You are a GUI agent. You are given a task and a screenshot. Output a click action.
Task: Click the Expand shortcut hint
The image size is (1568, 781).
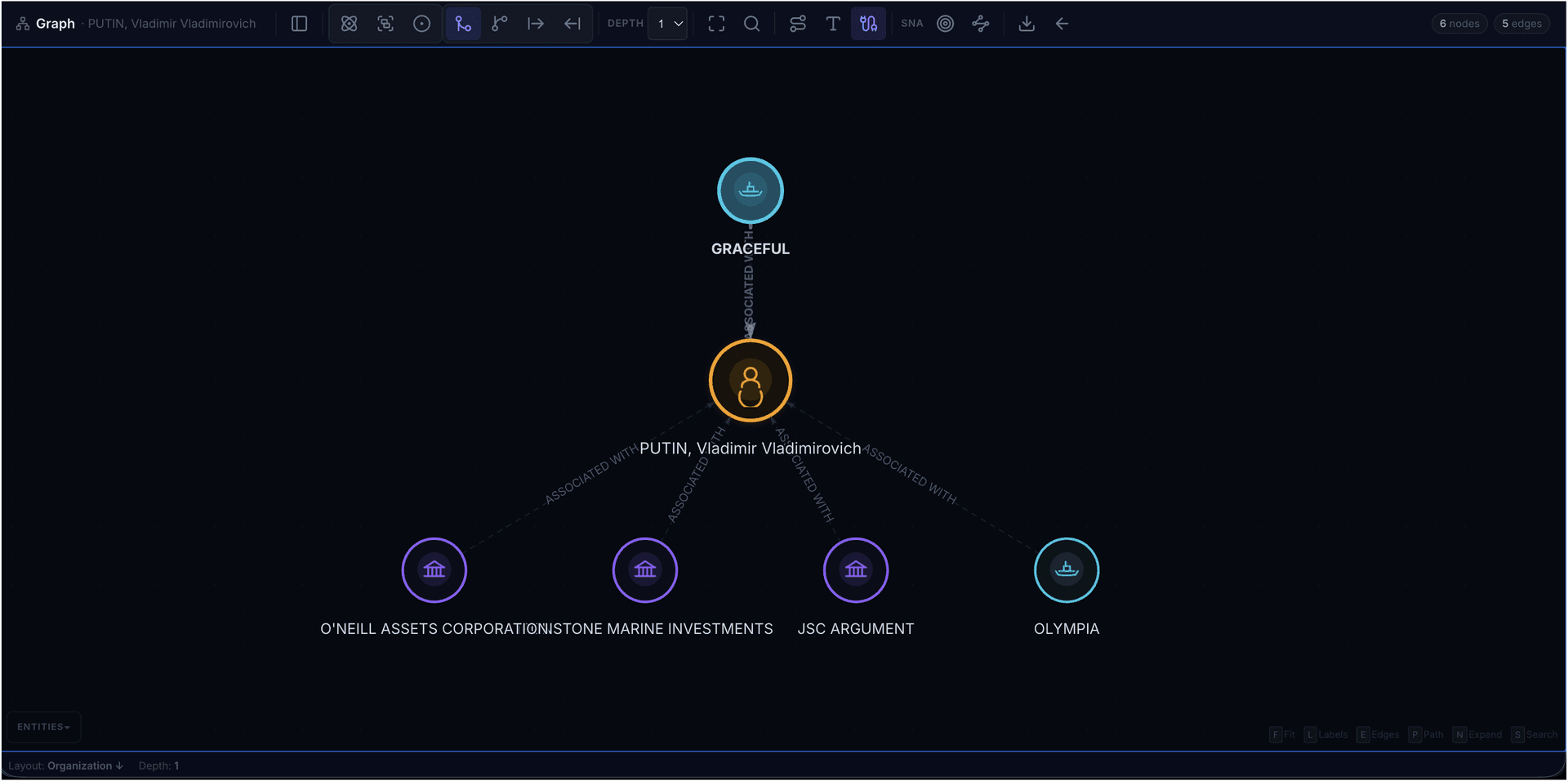pyautogui.click(x=1477, y=734)
